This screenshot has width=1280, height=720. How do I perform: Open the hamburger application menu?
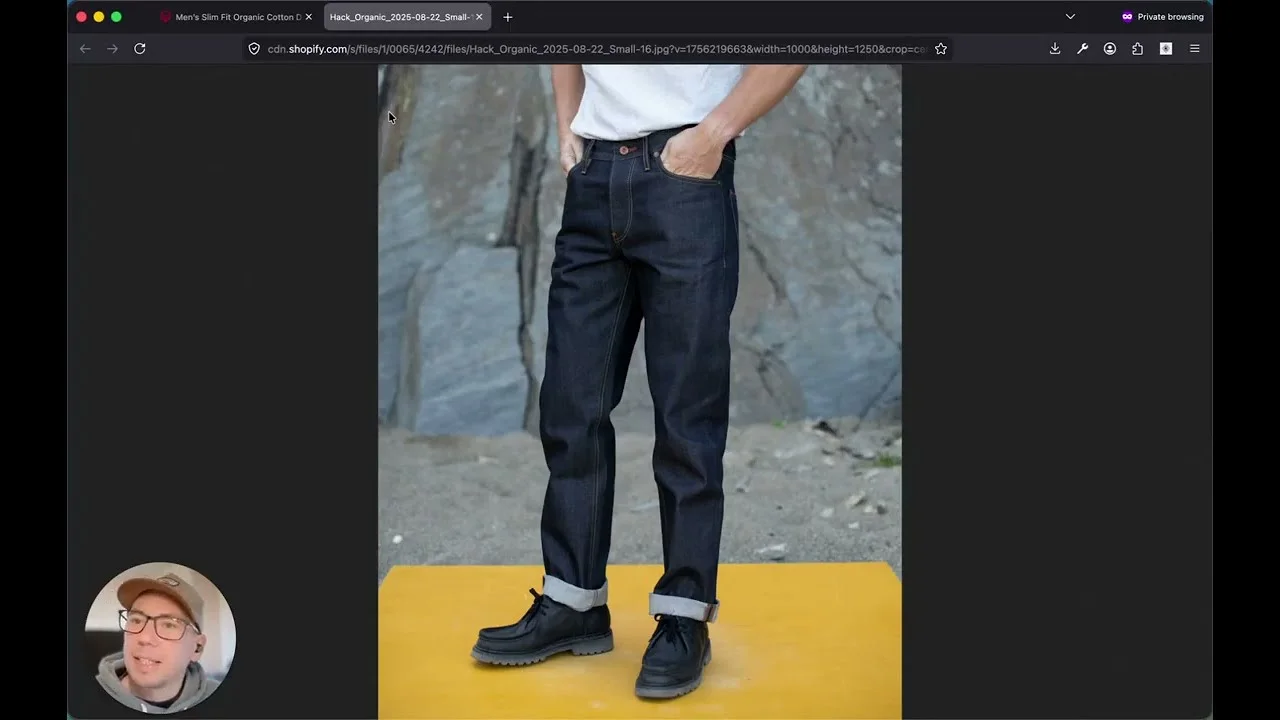[1194, 49]
